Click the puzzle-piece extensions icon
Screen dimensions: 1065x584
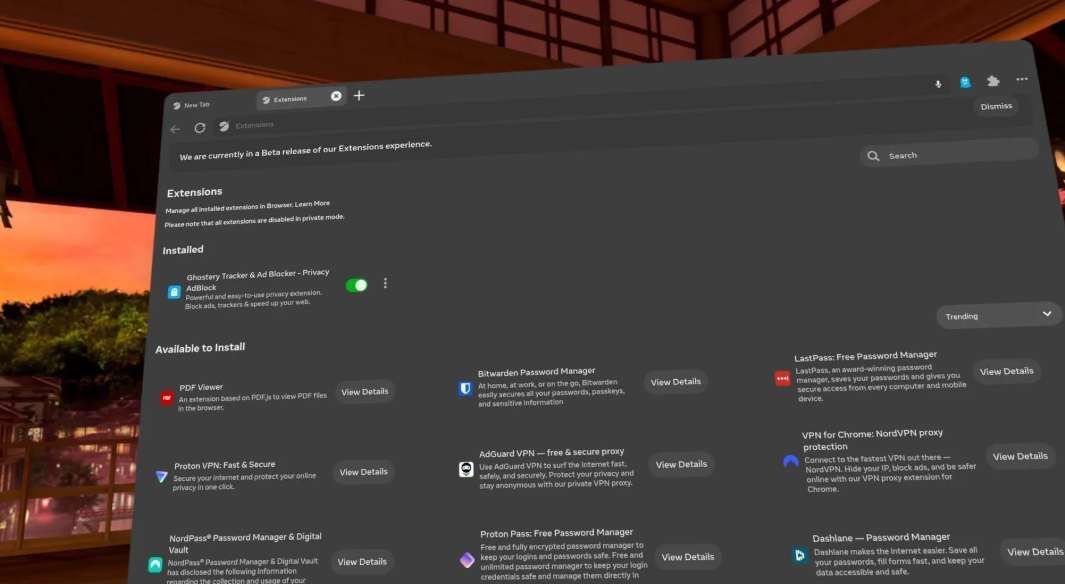tap(993, 81)
